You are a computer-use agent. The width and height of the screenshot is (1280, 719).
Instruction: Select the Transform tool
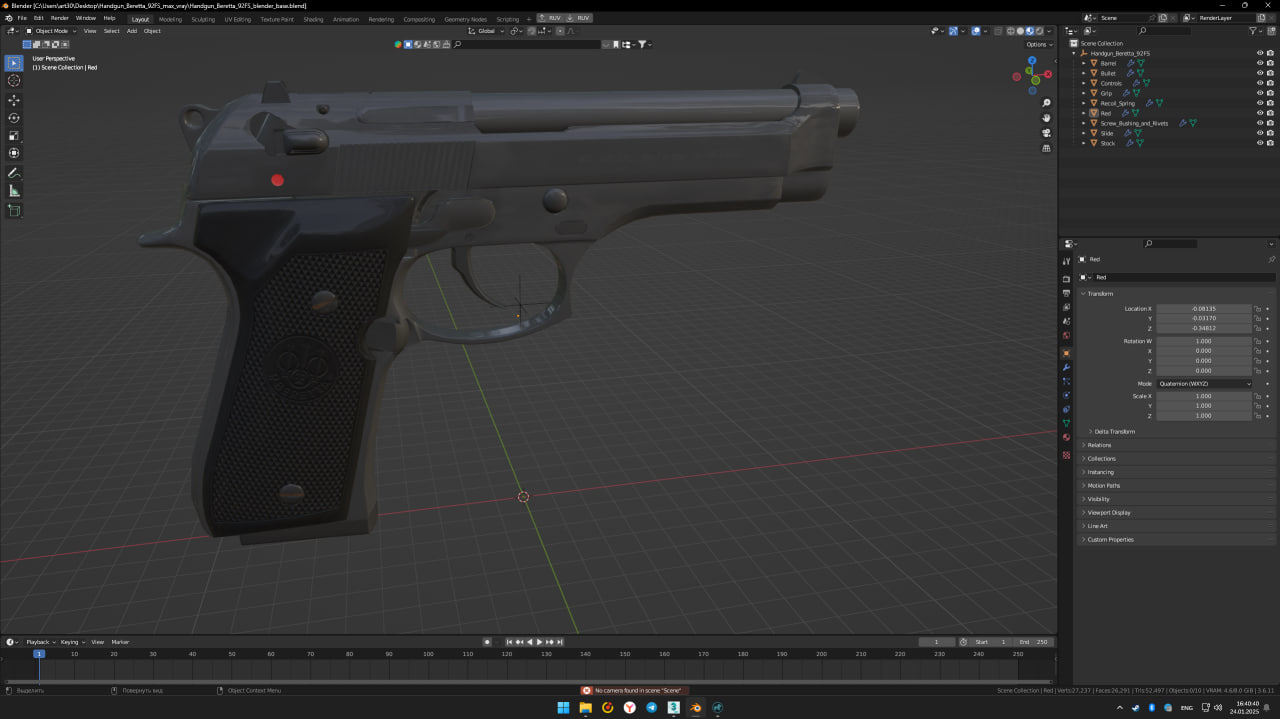point(14,153)
